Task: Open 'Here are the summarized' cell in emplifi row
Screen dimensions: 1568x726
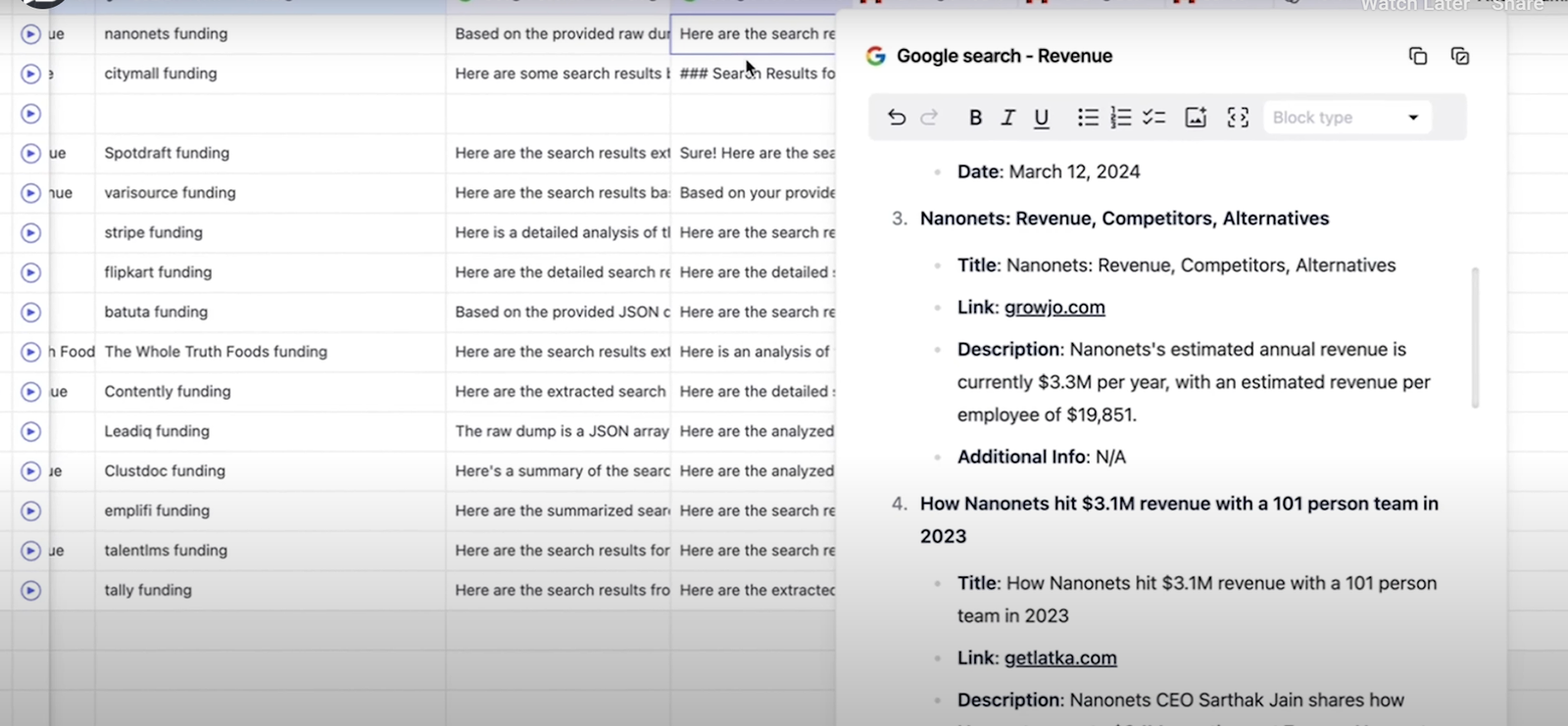Action: click(559, 511)
